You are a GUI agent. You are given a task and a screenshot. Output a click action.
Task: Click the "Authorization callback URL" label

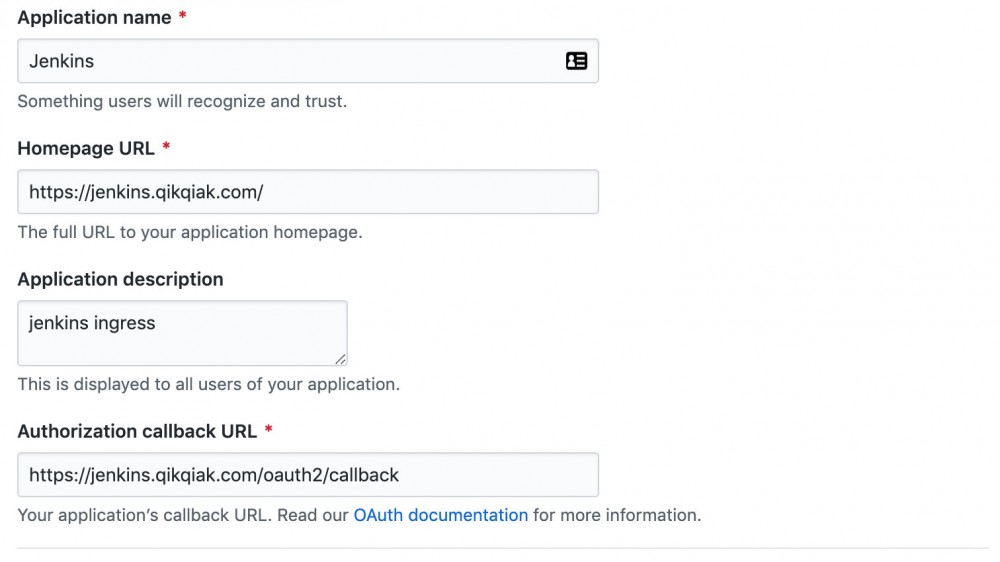click(x=137, y=432)
